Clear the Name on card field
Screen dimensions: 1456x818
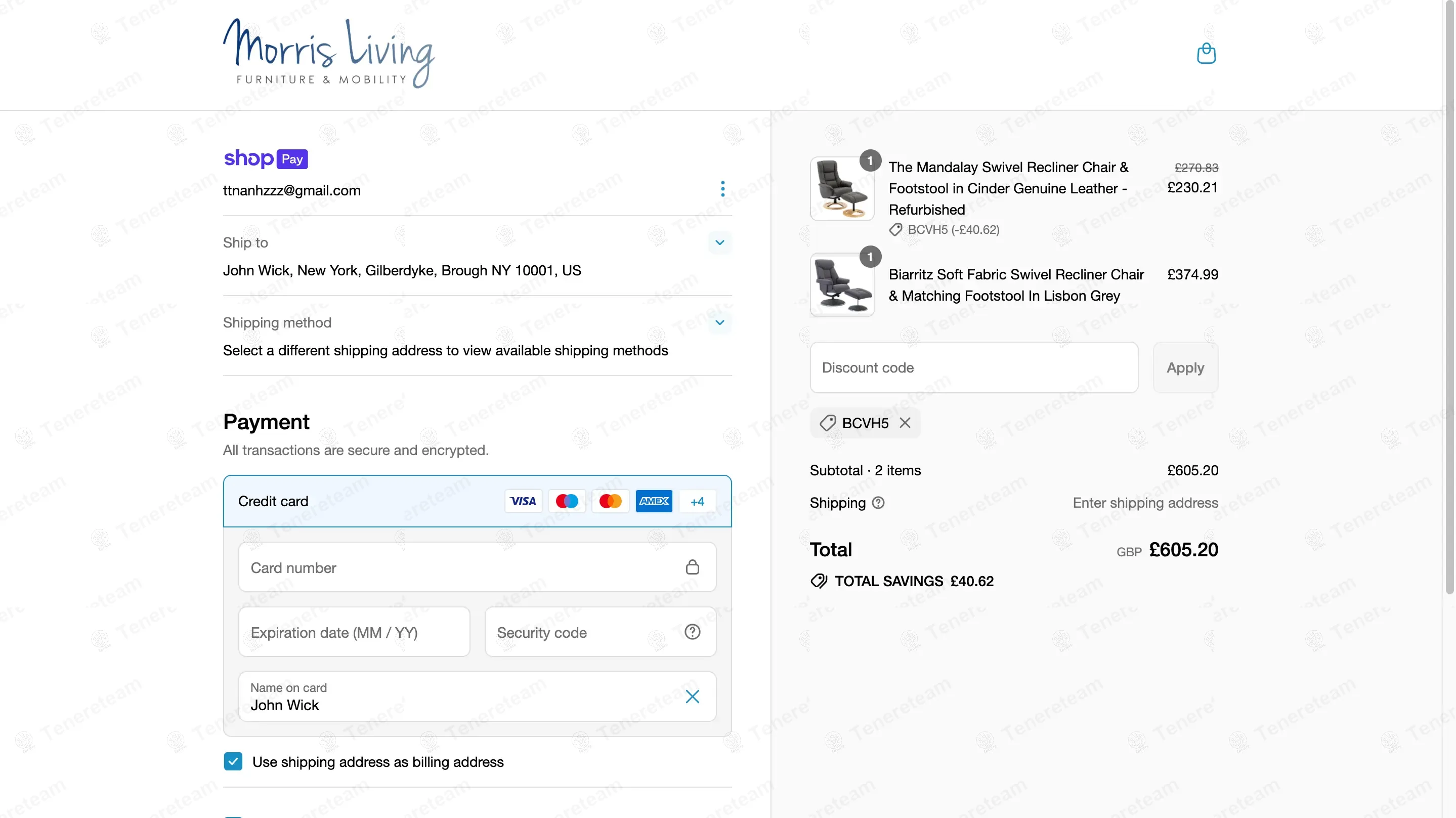point(692,697)
